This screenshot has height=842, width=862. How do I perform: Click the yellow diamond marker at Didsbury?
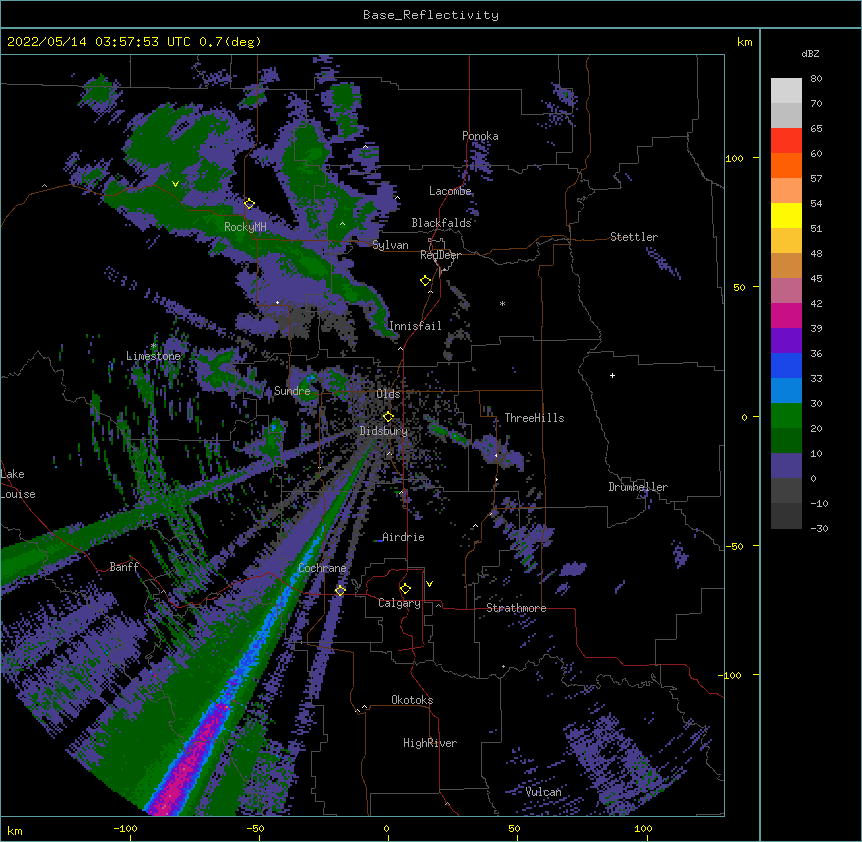(x=388, y=417)
